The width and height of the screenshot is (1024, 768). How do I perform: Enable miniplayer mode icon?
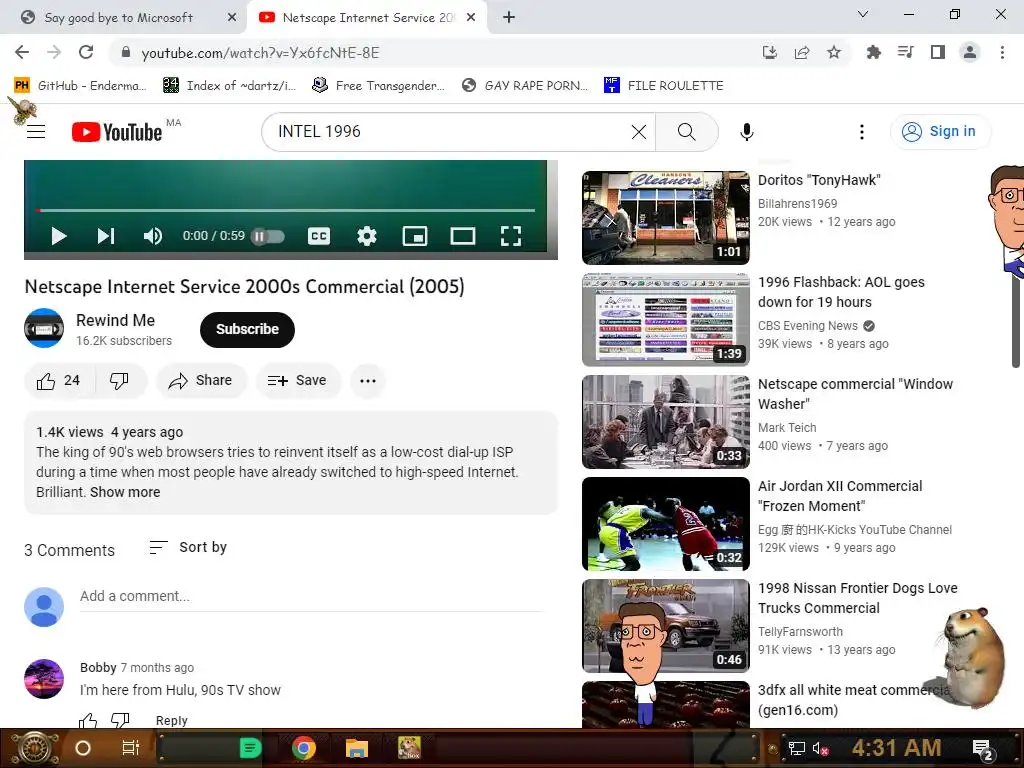[x=415, y=236]
